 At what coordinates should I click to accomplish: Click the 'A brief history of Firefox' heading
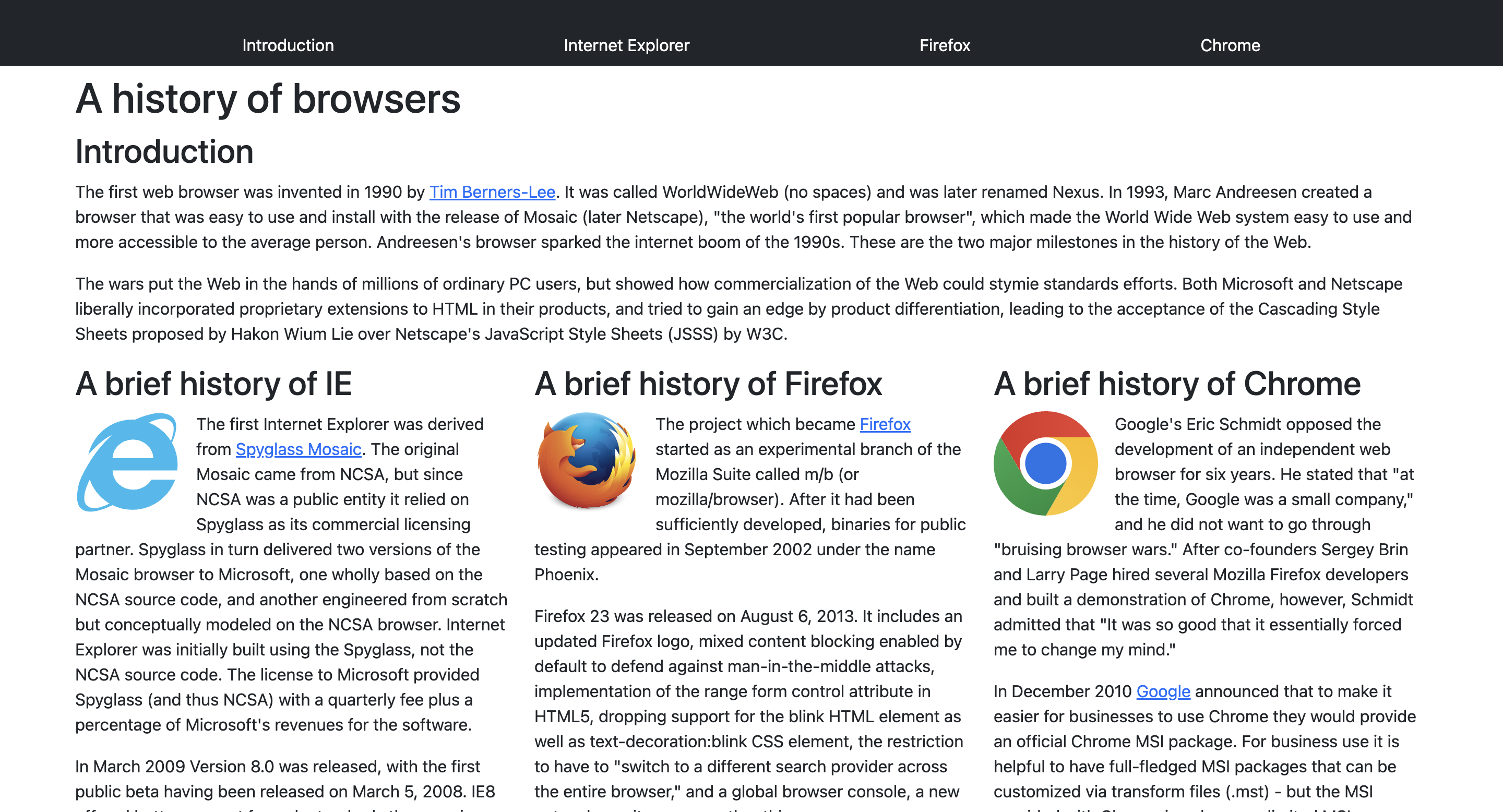(708, 384)
